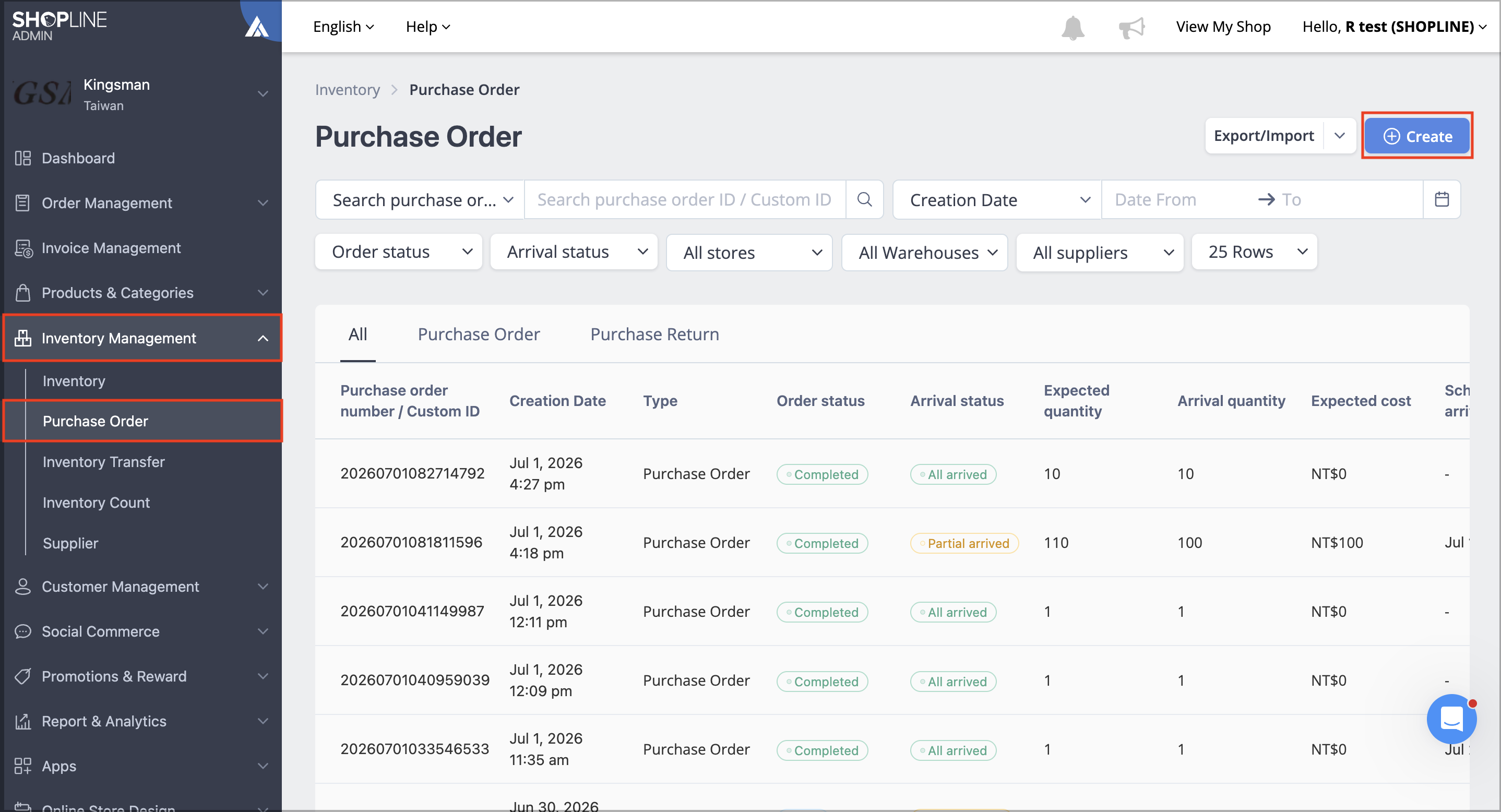Click the Dashboard sidebar icon

click(x=23, y=158)
